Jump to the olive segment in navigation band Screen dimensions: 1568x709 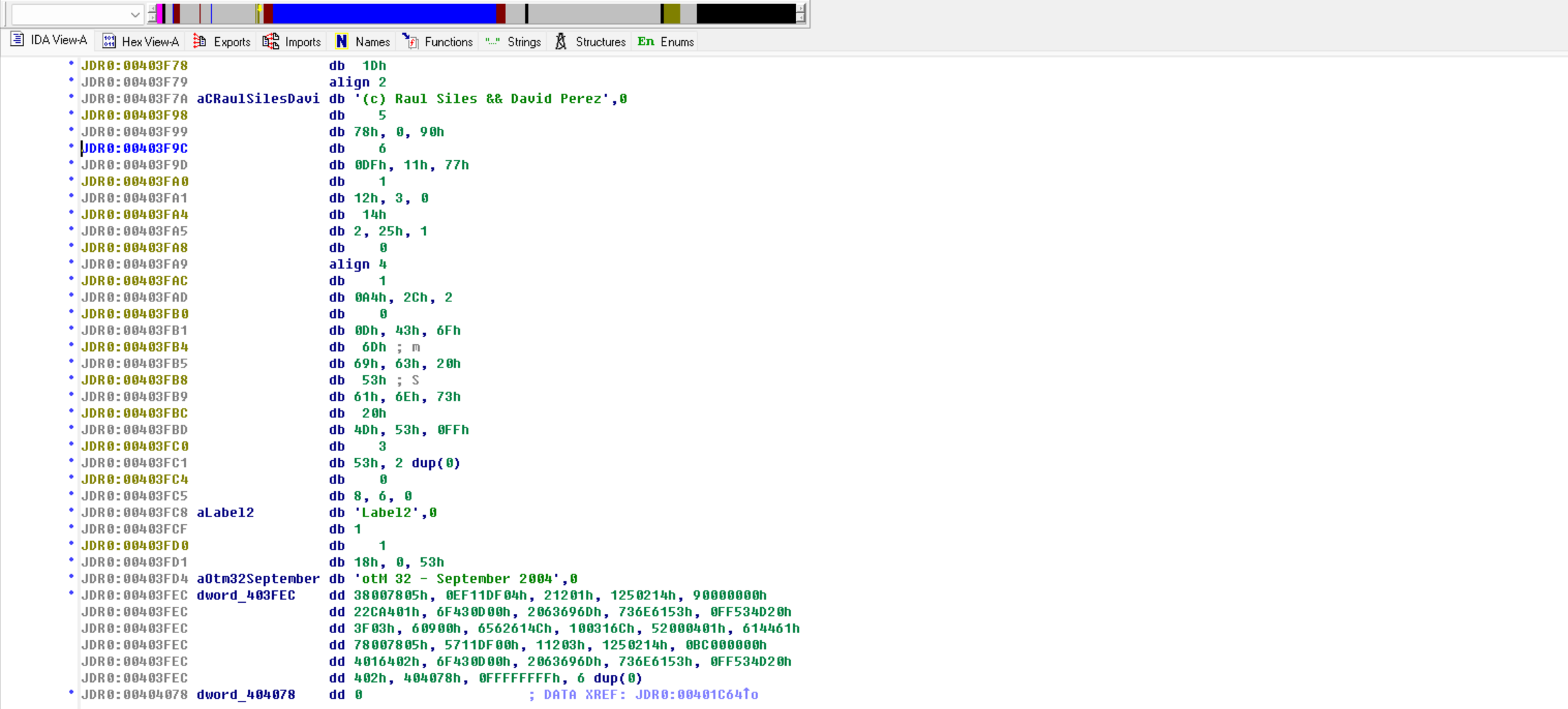tap(672, 13)
